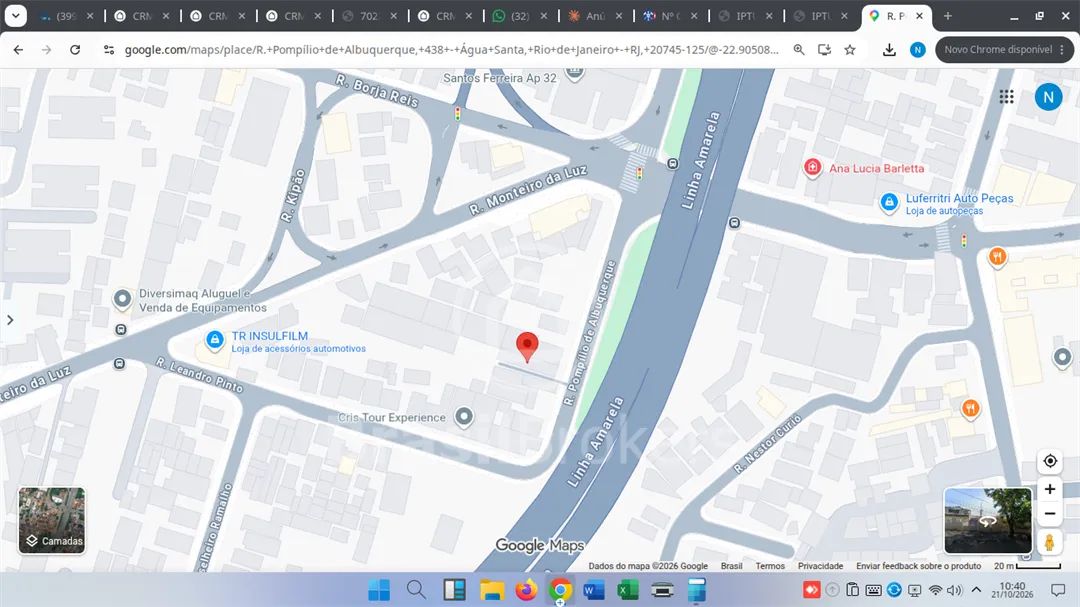Open Google account avatar N on map
This screenshot has width=1080, height=607.
click(x=1048, y=97)
